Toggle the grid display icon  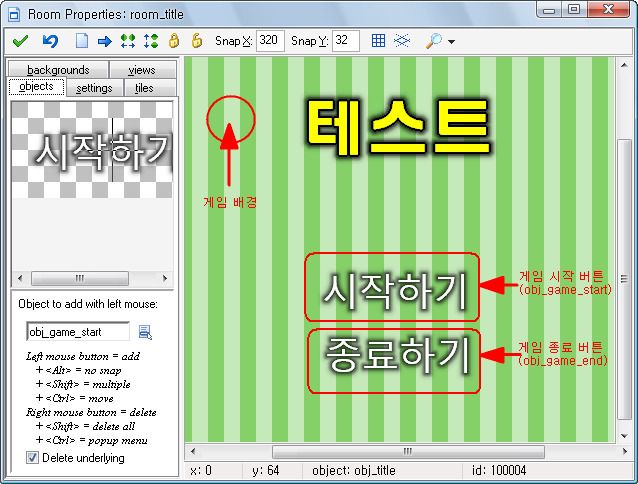[378, 41]
